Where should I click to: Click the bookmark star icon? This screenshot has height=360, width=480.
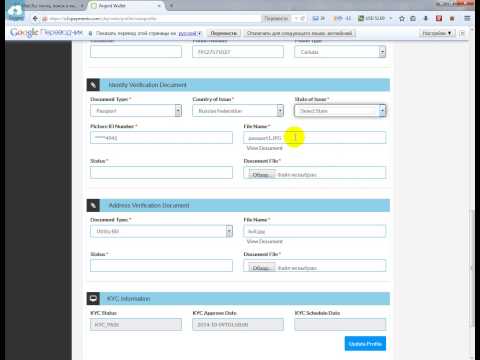click(402, 18)
